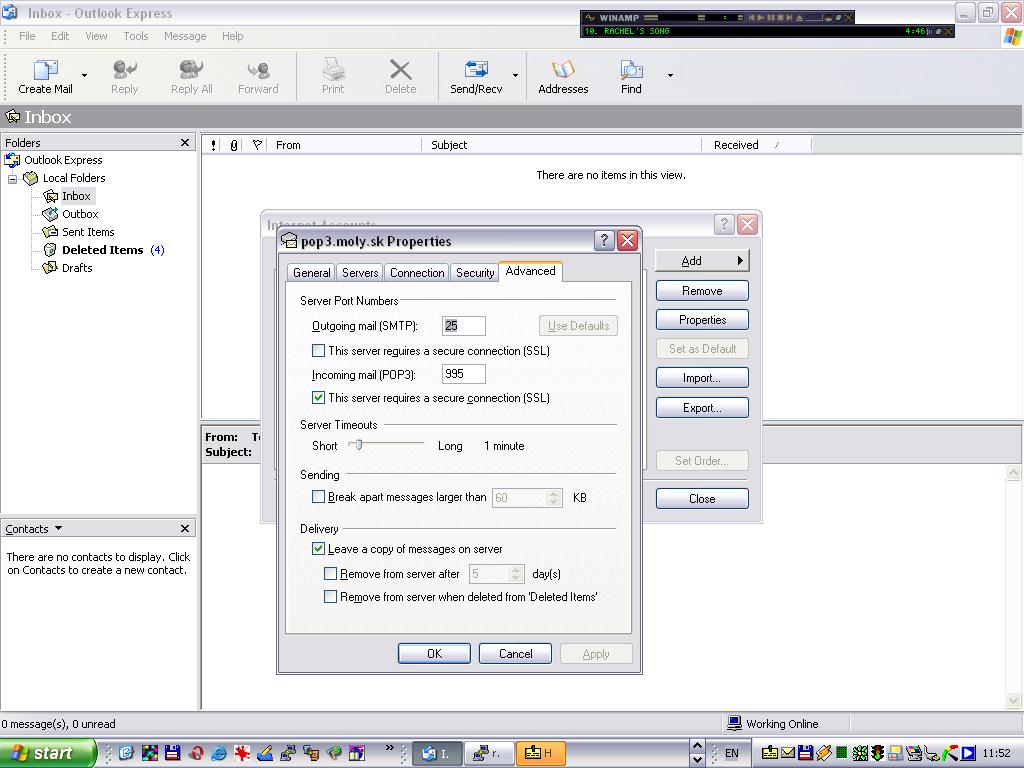
Task: Click the OK button in Properties dialog
Action: click(434, 654)
